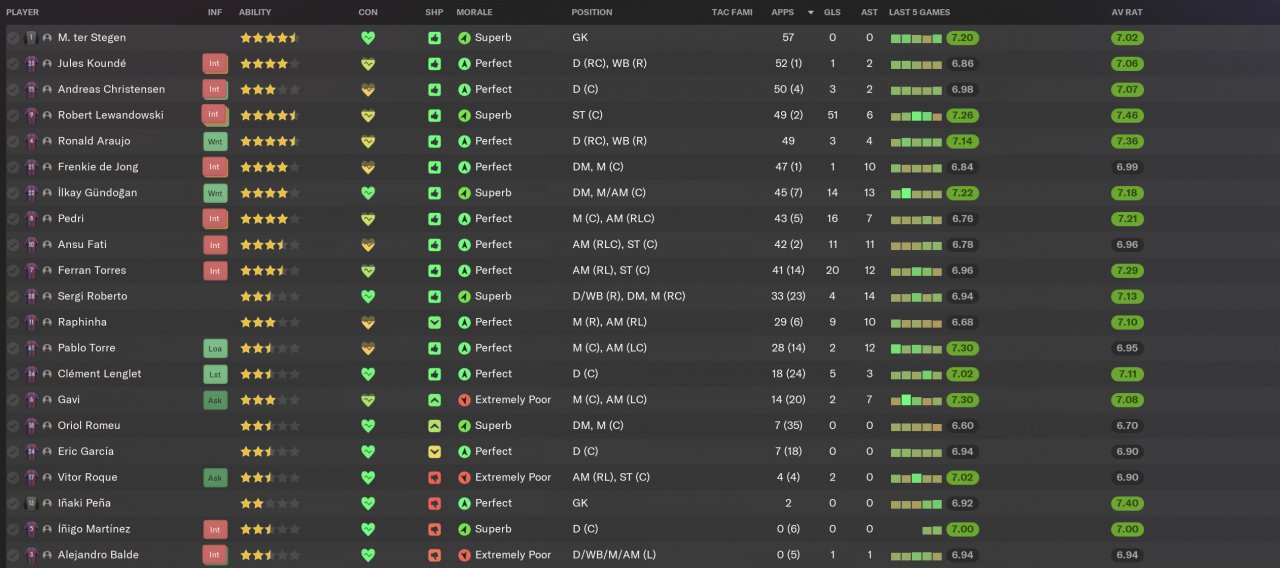Click the Int badge beside Jules Koundé
This screenshot has width=1280, height=568.
coord(215,63)
